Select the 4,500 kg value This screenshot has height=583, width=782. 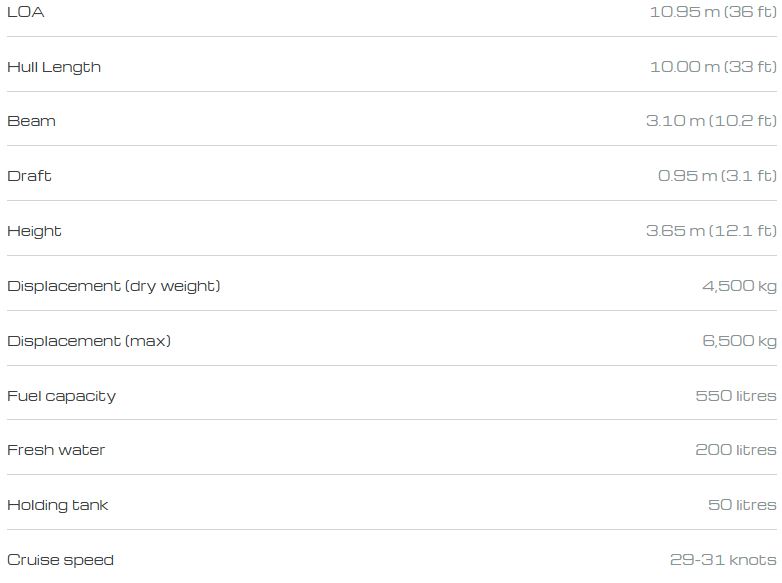(739, 286)
